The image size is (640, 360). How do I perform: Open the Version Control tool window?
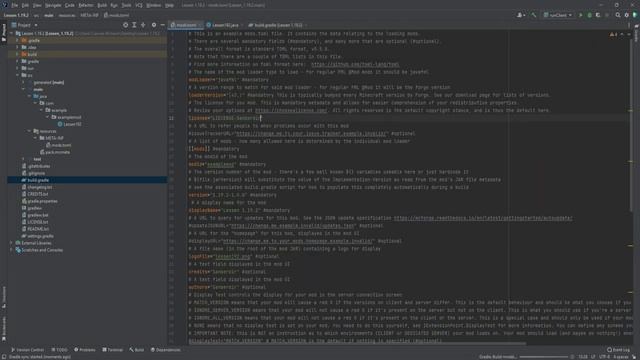(27, 350)
